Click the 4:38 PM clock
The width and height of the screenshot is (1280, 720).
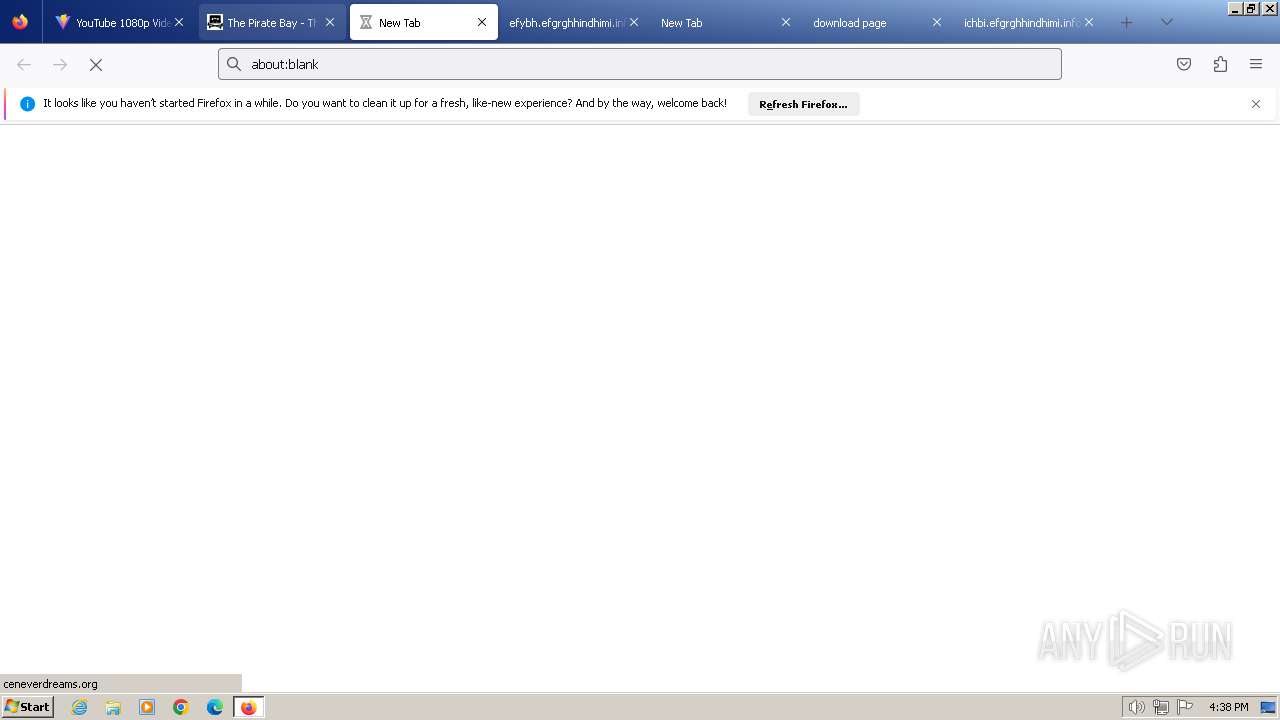pos(1228,707)
